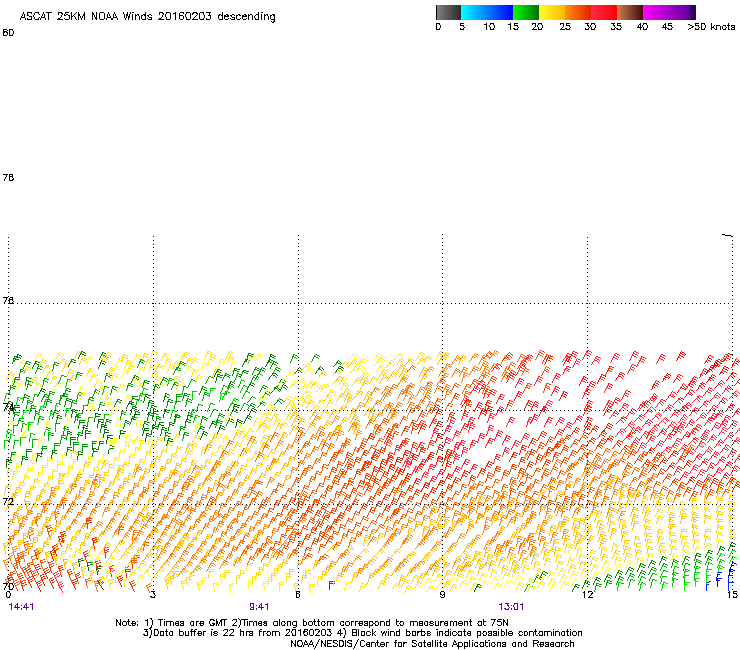Image resolution: width=740 pixels, height=650 pixels.
Task: Click the '15' longitude label at bottom right
Action: click(x=732, y=595)
